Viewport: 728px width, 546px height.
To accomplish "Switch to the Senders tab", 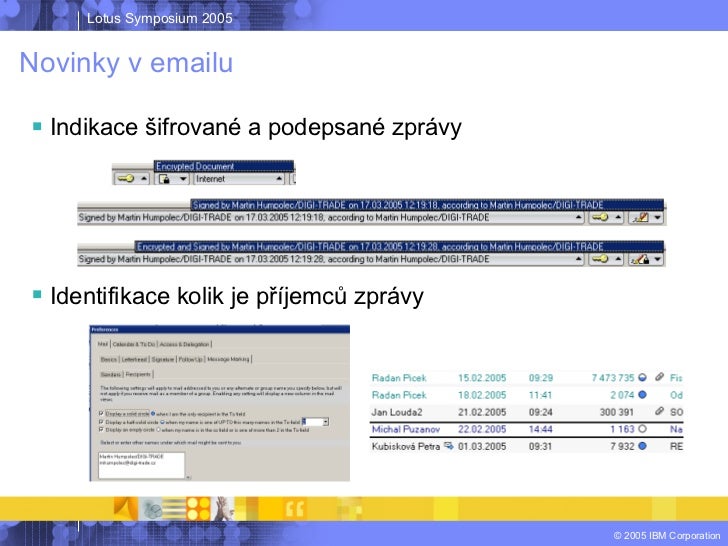I will [x=110, y=374].
